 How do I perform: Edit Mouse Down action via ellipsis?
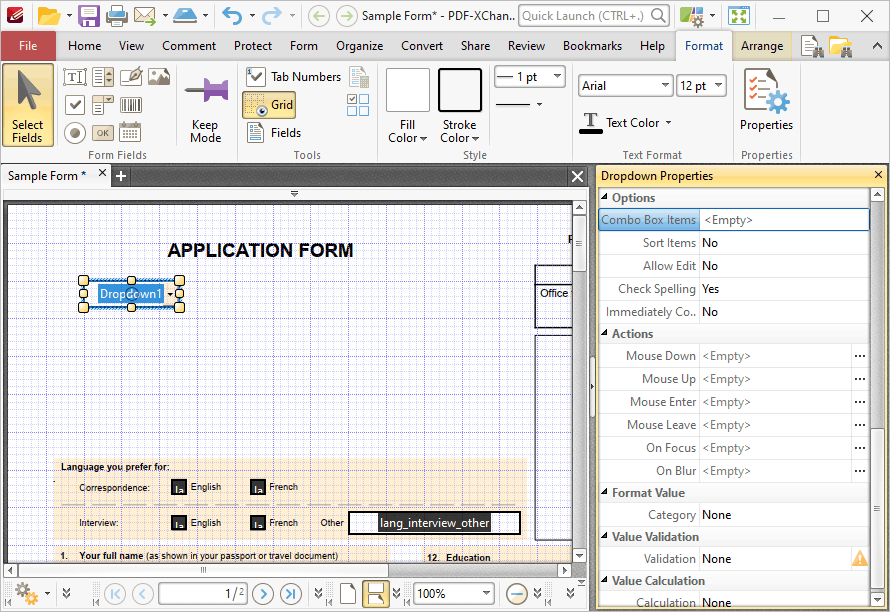coord(860,356)
